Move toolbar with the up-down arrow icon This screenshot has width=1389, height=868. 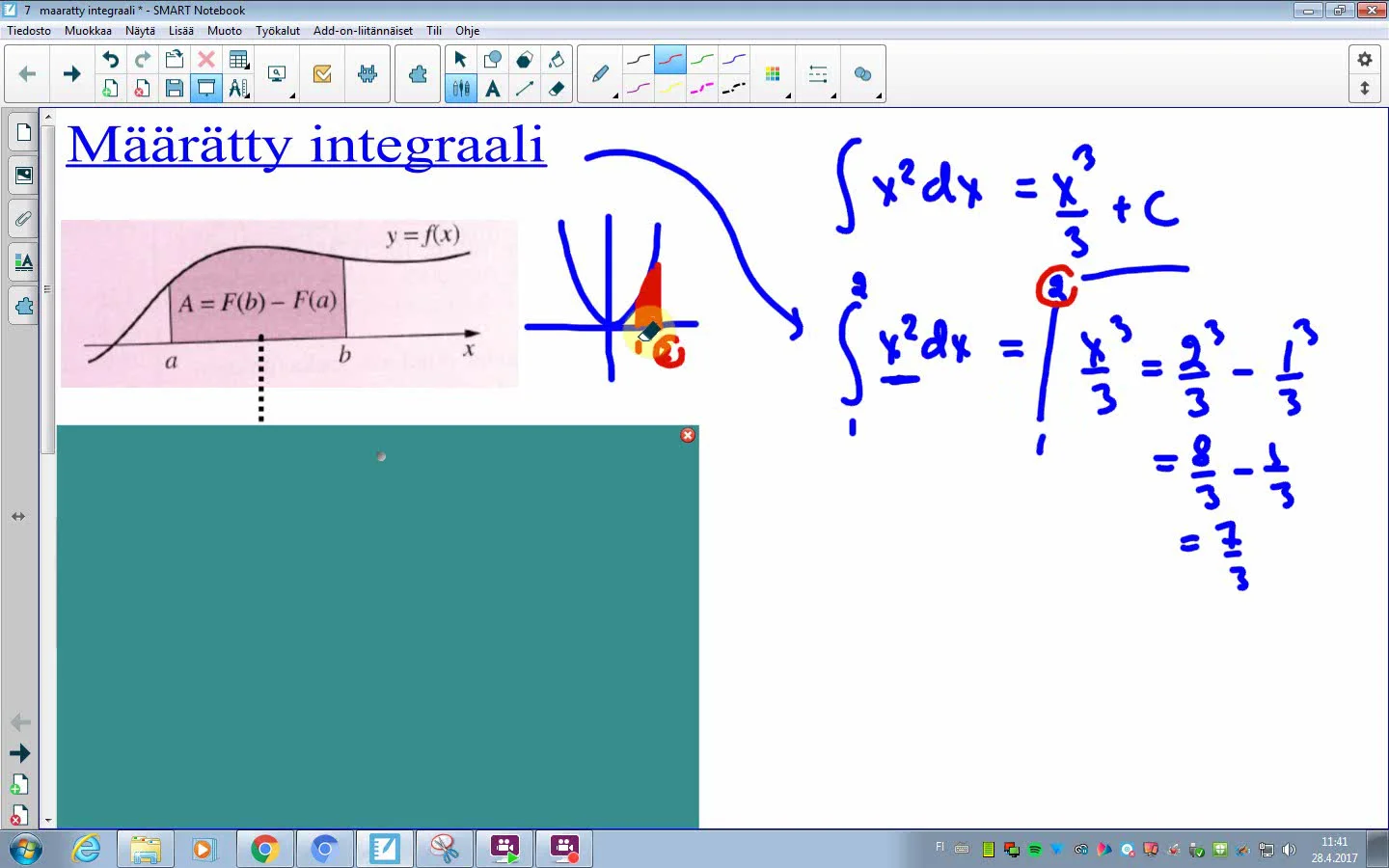point(1364,89)
